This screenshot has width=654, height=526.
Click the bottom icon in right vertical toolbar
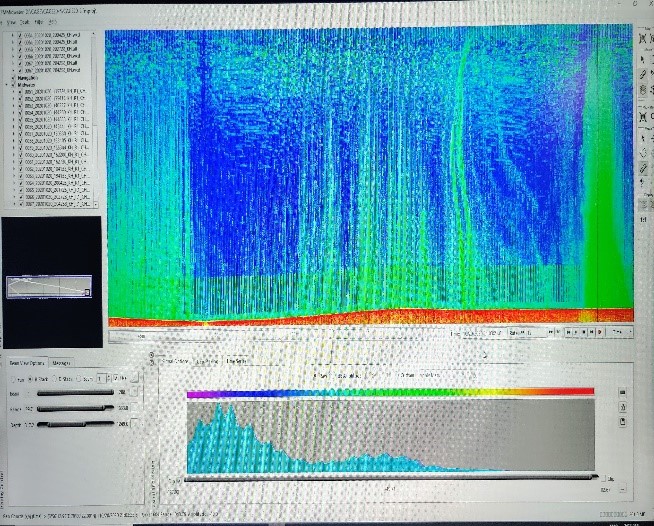click(x=642, y=220)
